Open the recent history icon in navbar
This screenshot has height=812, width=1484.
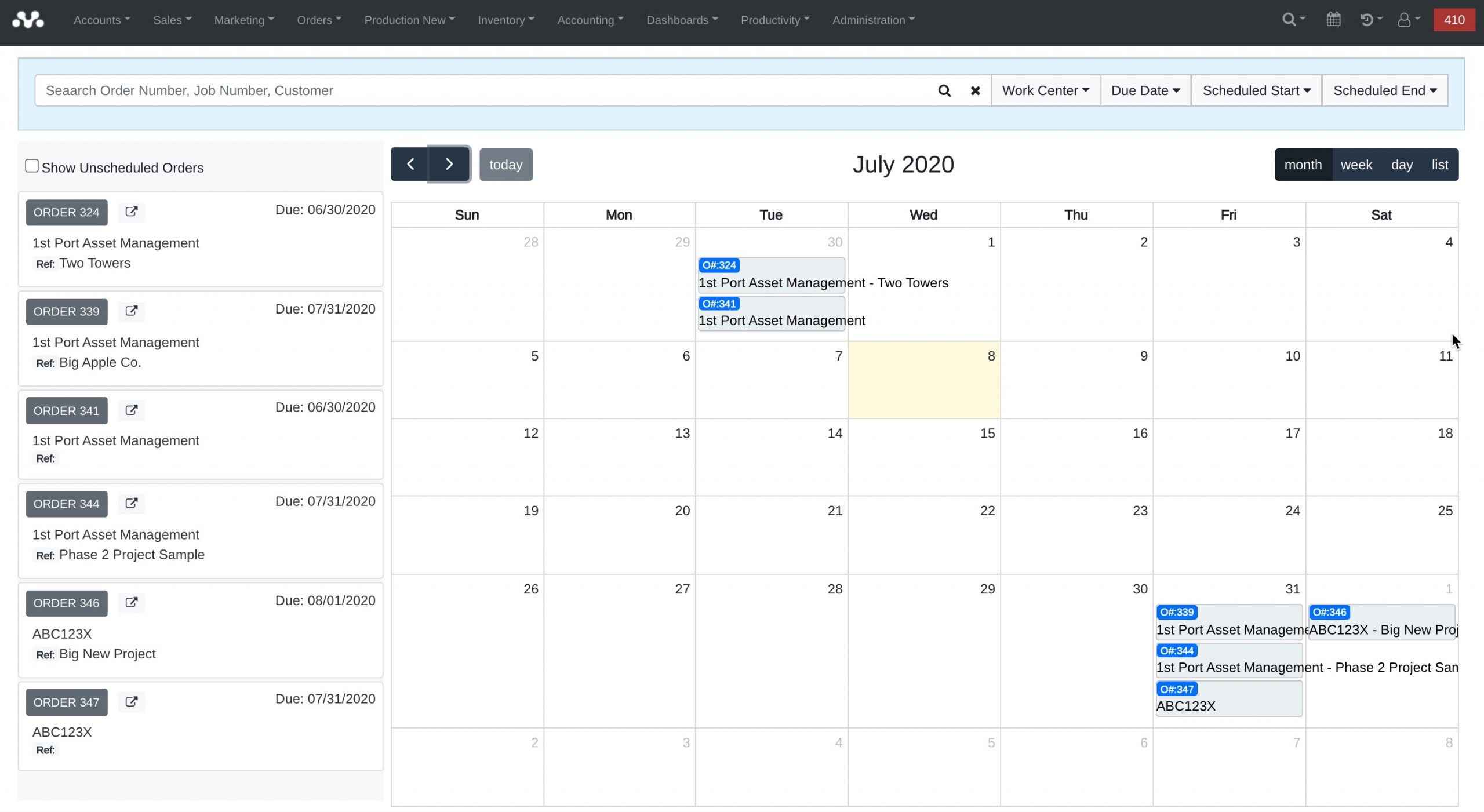click(x=1371, y=20)
